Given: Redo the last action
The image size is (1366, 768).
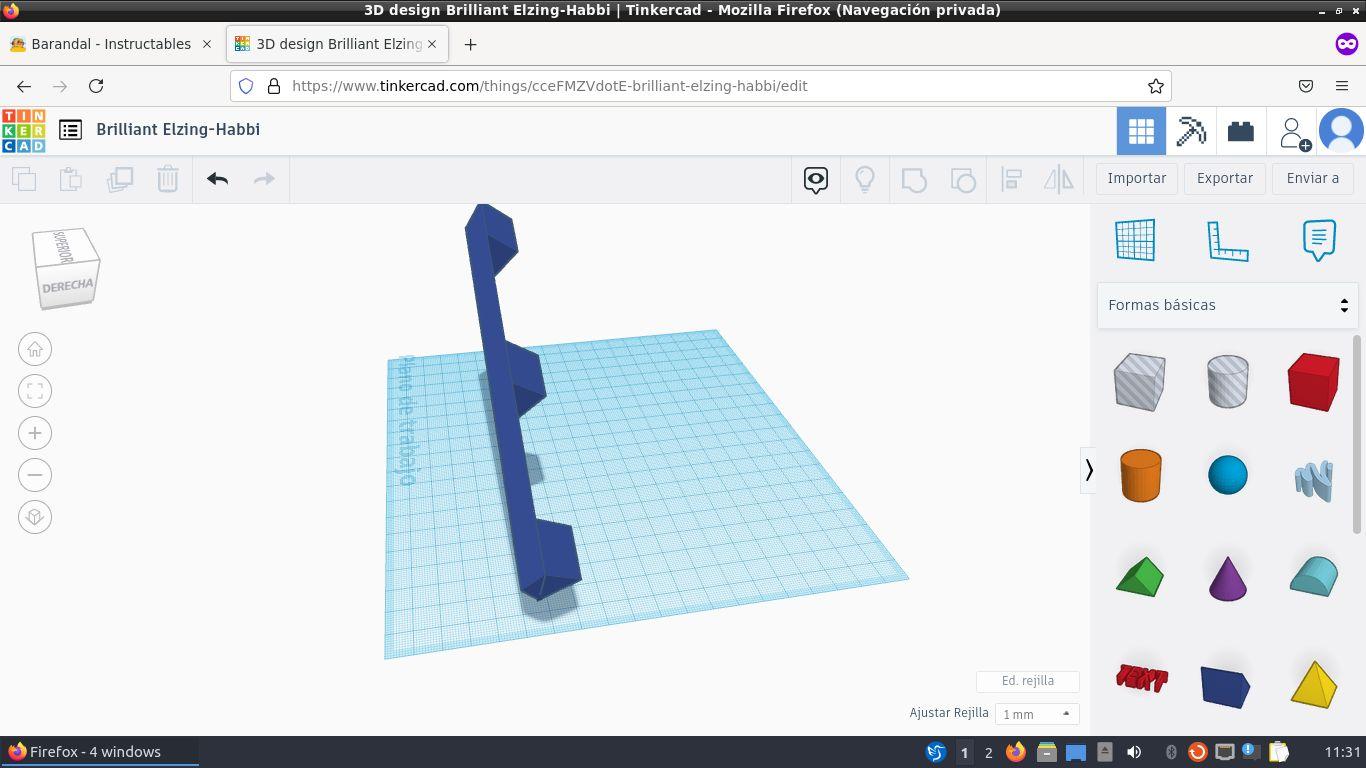Looking at the screenshot, I should click(264, 179).
